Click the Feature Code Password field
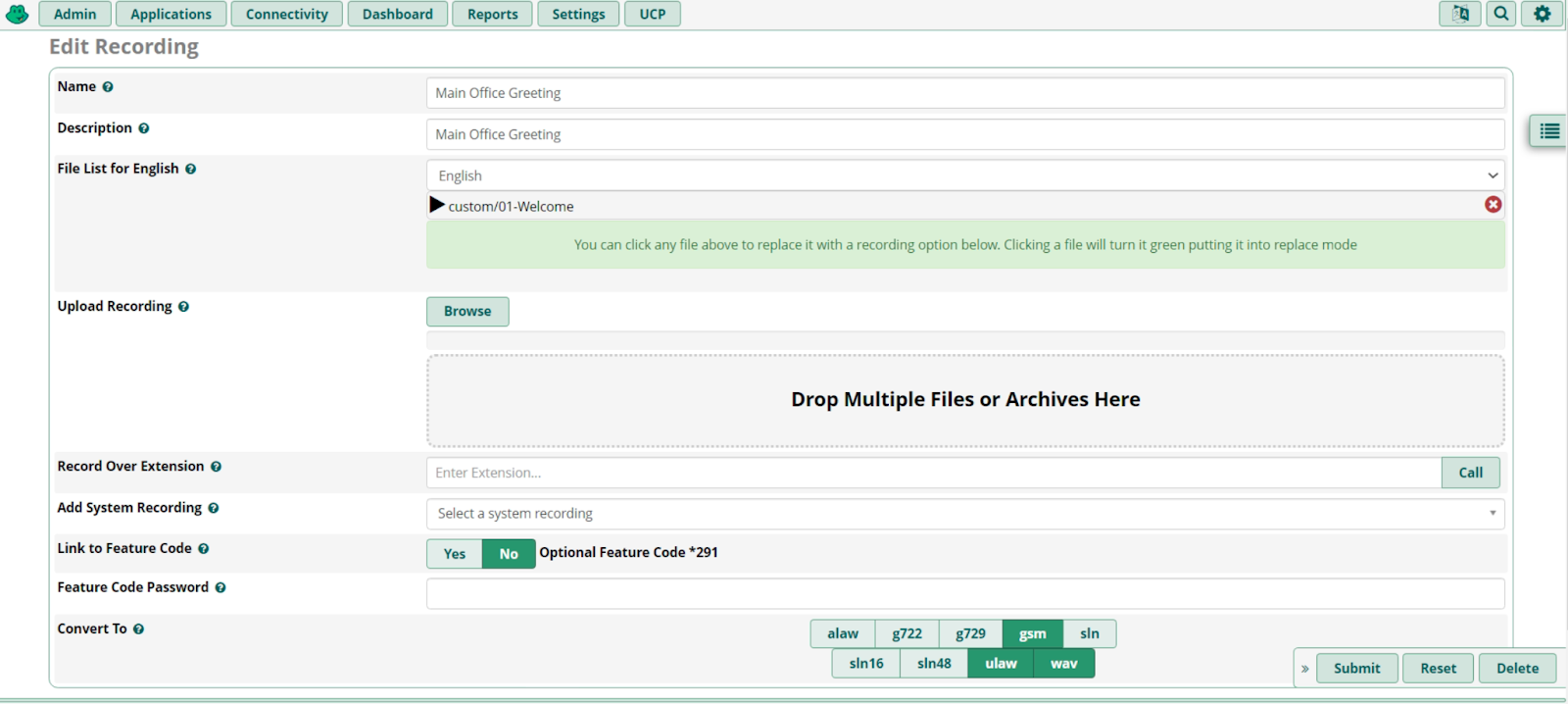 (x=965, y=594)
